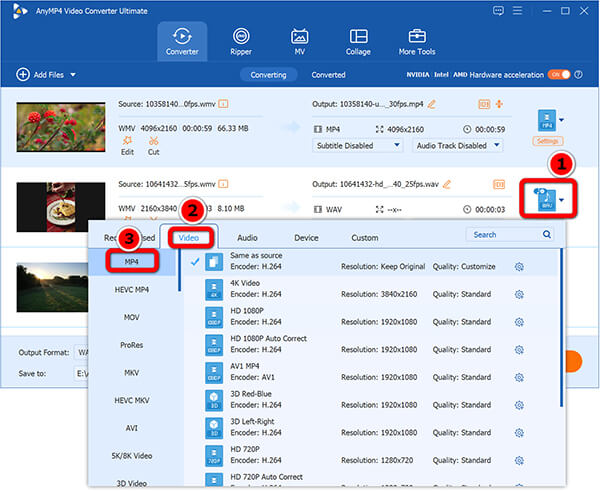600x491 pixels.
Task: Open the Converter tab
Action: pyautogui.click(x=182, y=42)
